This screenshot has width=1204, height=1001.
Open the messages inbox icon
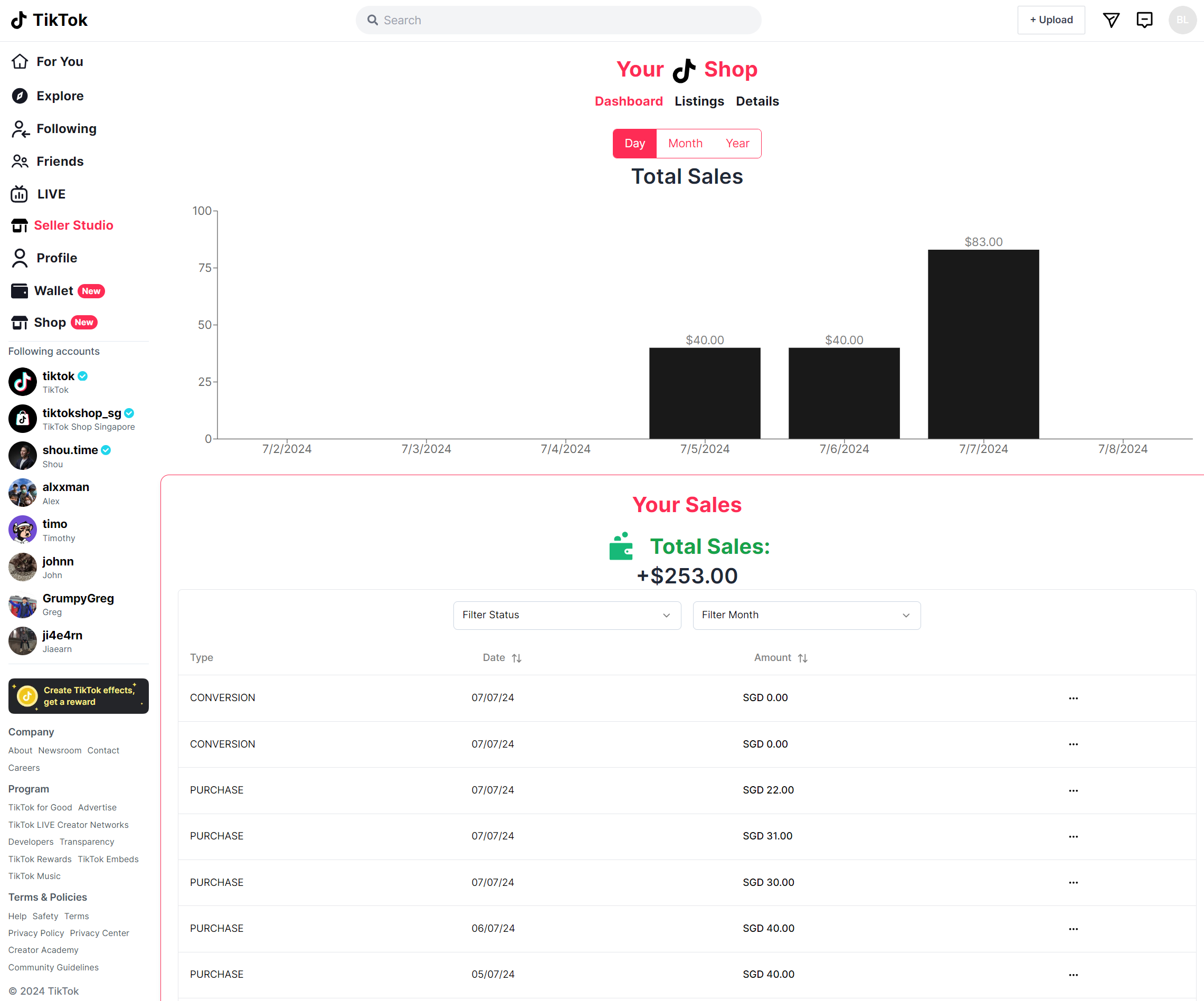(1144, 20)
